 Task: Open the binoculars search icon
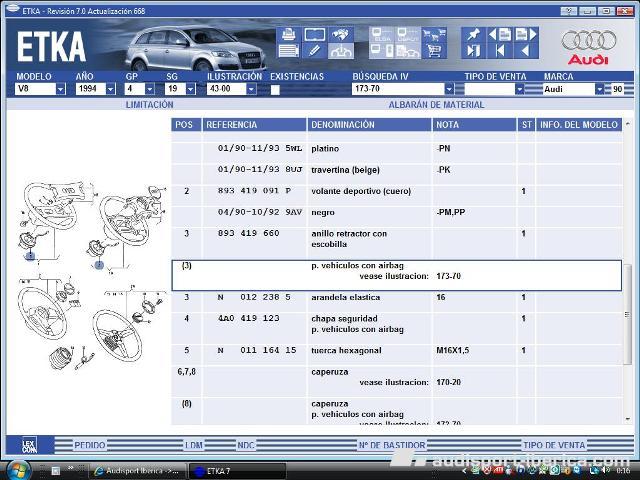click(x=341, y=35)
